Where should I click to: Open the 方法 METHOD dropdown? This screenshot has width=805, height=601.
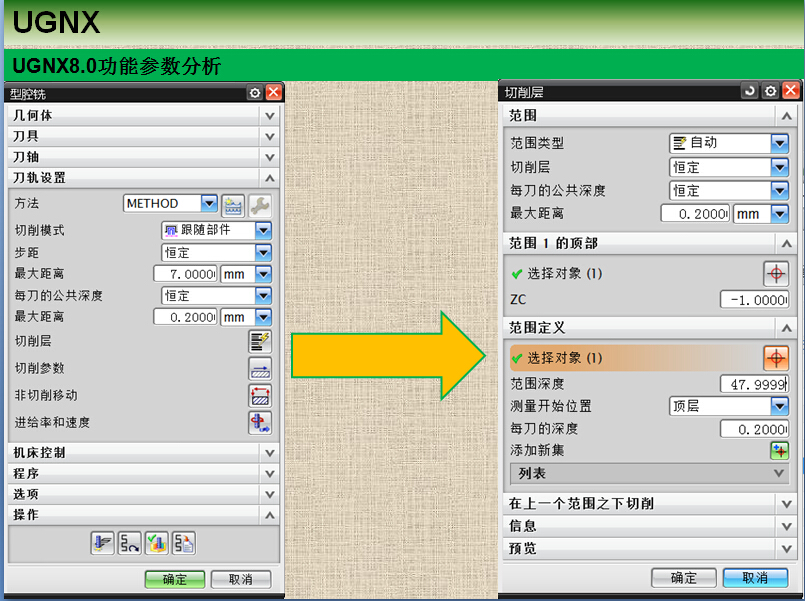[x=209, y=204]
